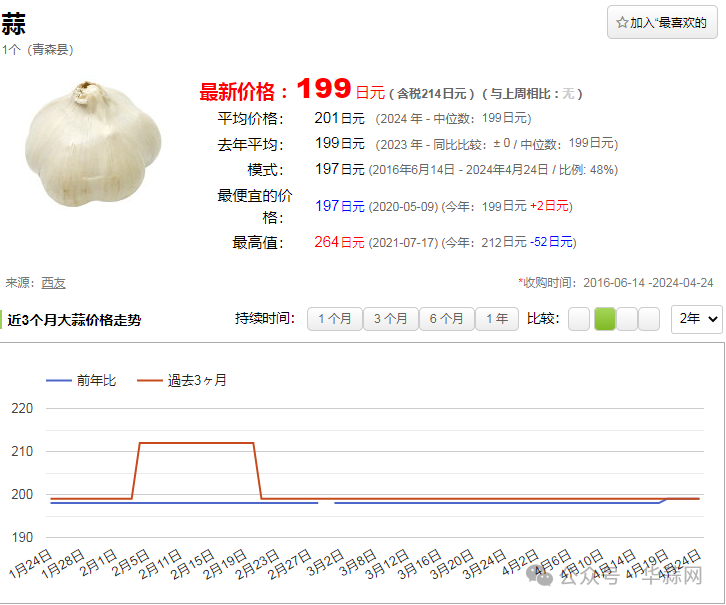Screen dimensions: 726x605
Task: Choose the 6个月 duration option
Action: click(446, 319)
